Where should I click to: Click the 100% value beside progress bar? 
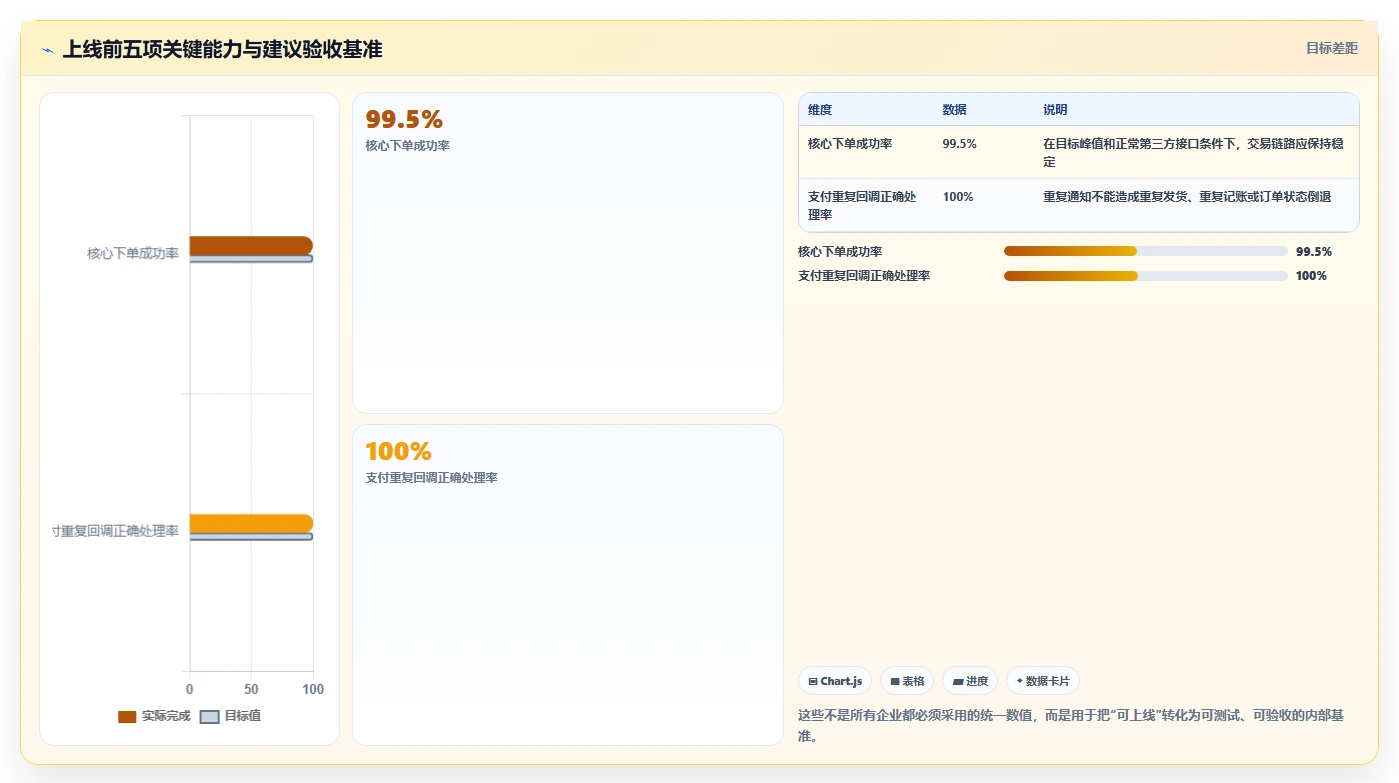tap(1311, 276)
